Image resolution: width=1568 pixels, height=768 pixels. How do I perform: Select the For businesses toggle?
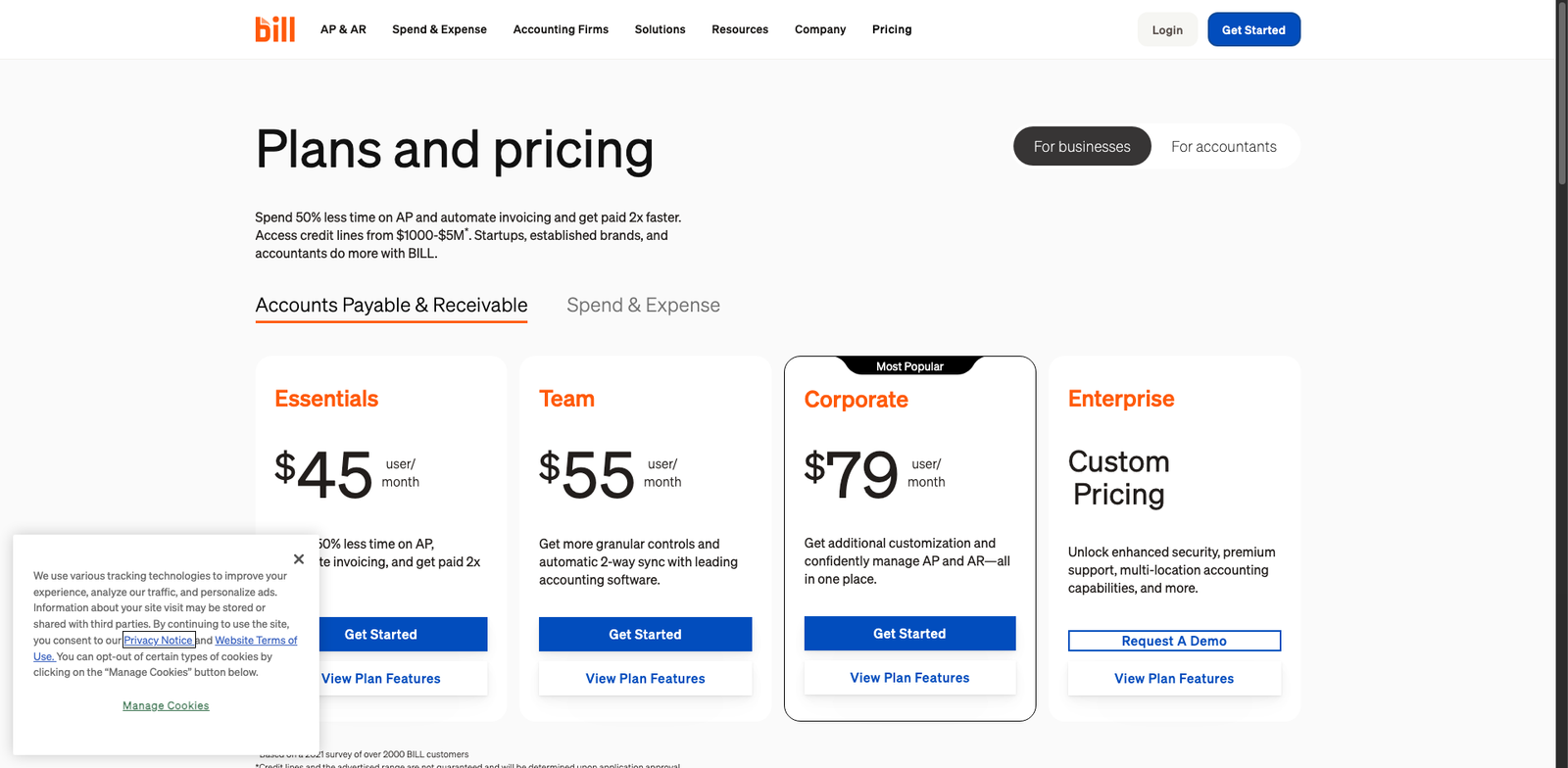[1082, 147]
